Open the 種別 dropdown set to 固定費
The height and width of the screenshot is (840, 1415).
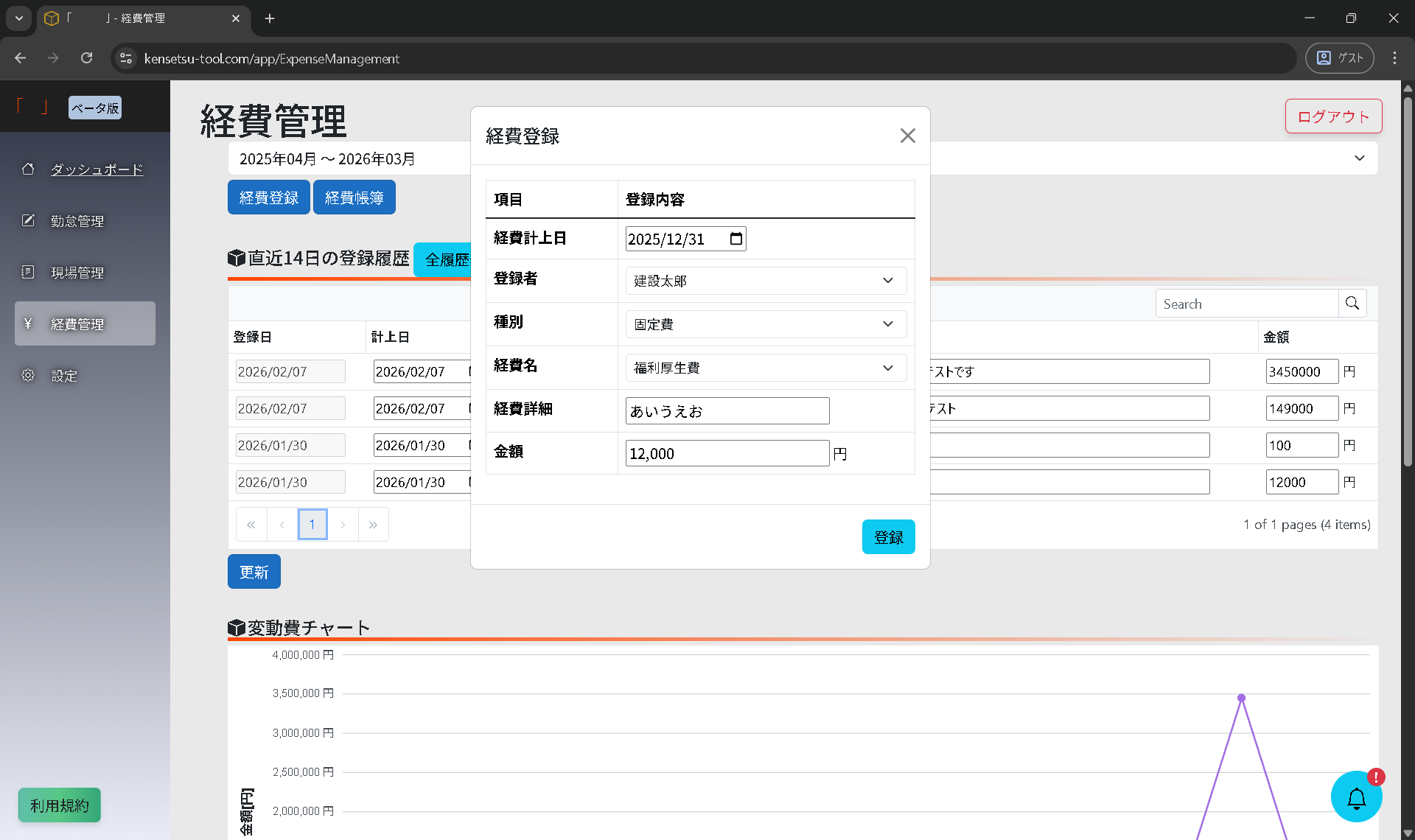click(x=887, y=324)
